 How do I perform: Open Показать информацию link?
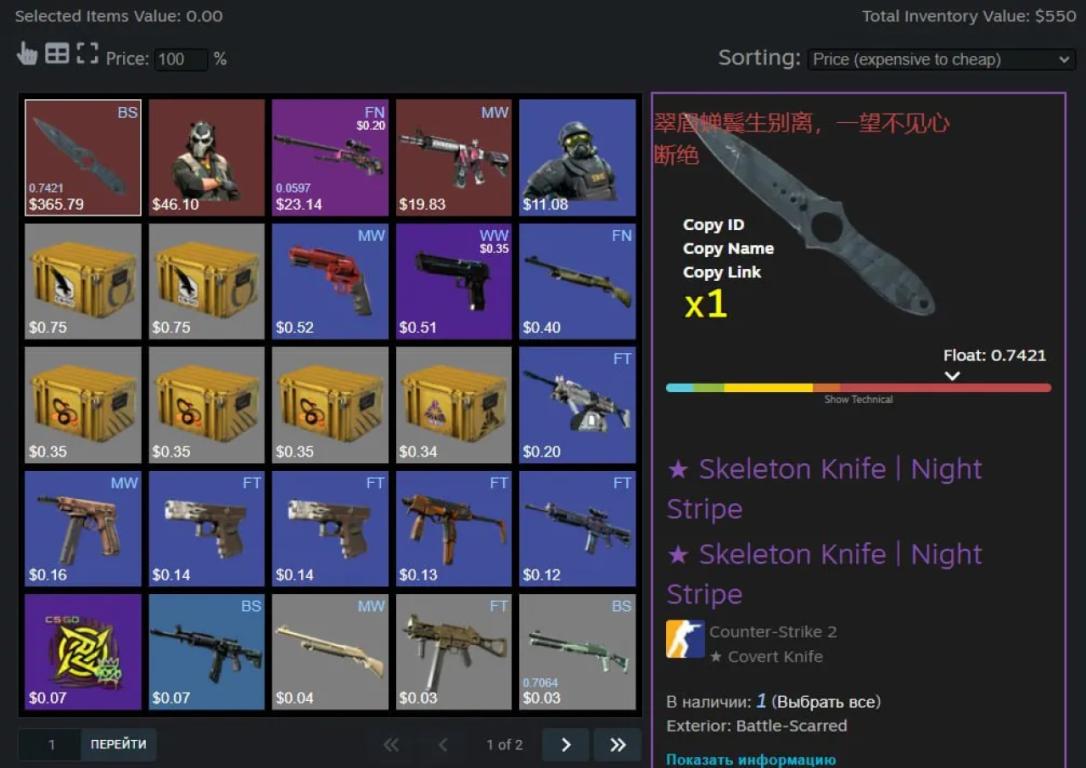pyautogui.click(x=751, y=760)
